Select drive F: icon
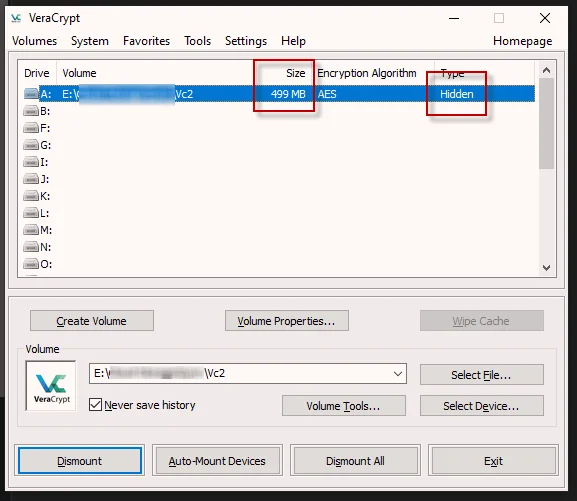This screenshot has width=577, height=501. (31, 128)
